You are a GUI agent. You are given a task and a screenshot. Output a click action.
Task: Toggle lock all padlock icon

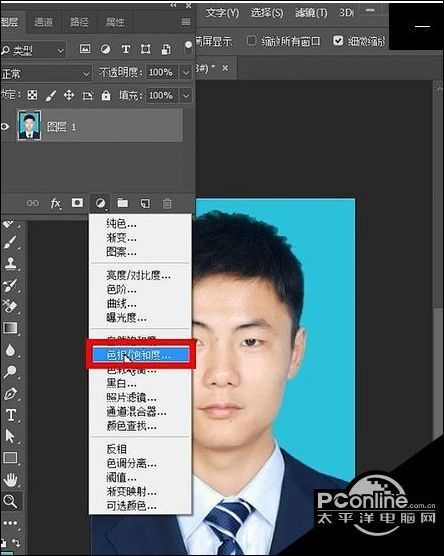[x=106, y=95]
